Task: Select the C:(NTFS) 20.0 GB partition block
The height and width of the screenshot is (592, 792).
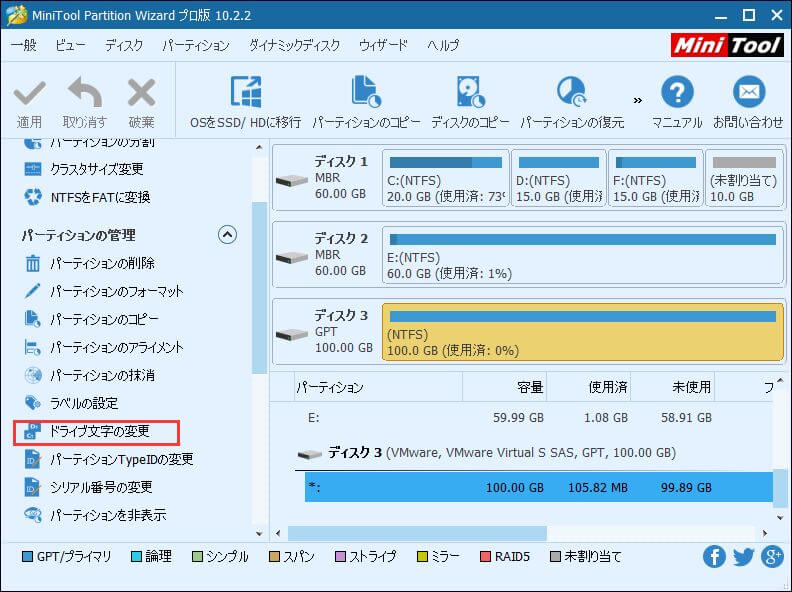Action: pyautogui.click(x=446, y=178)
